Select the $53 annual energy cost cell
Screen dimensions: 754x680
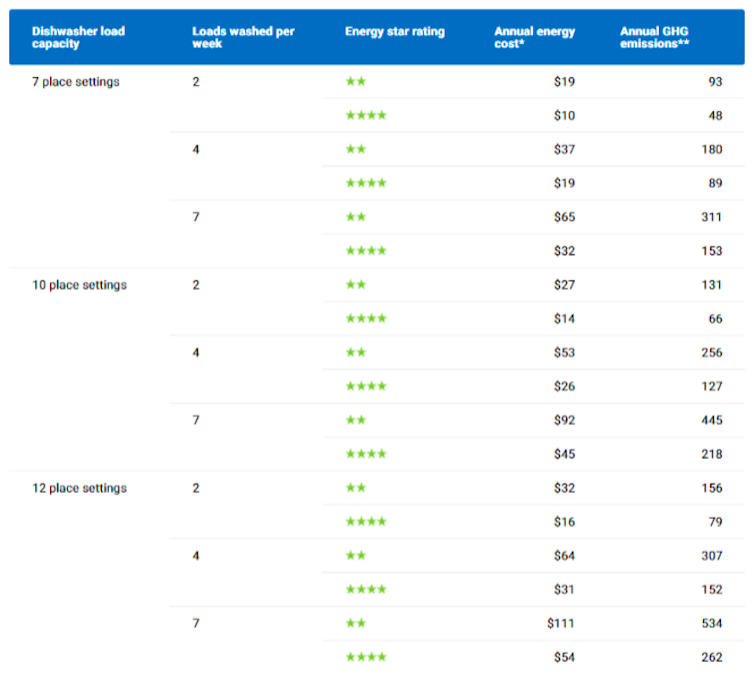click(564, 352)
